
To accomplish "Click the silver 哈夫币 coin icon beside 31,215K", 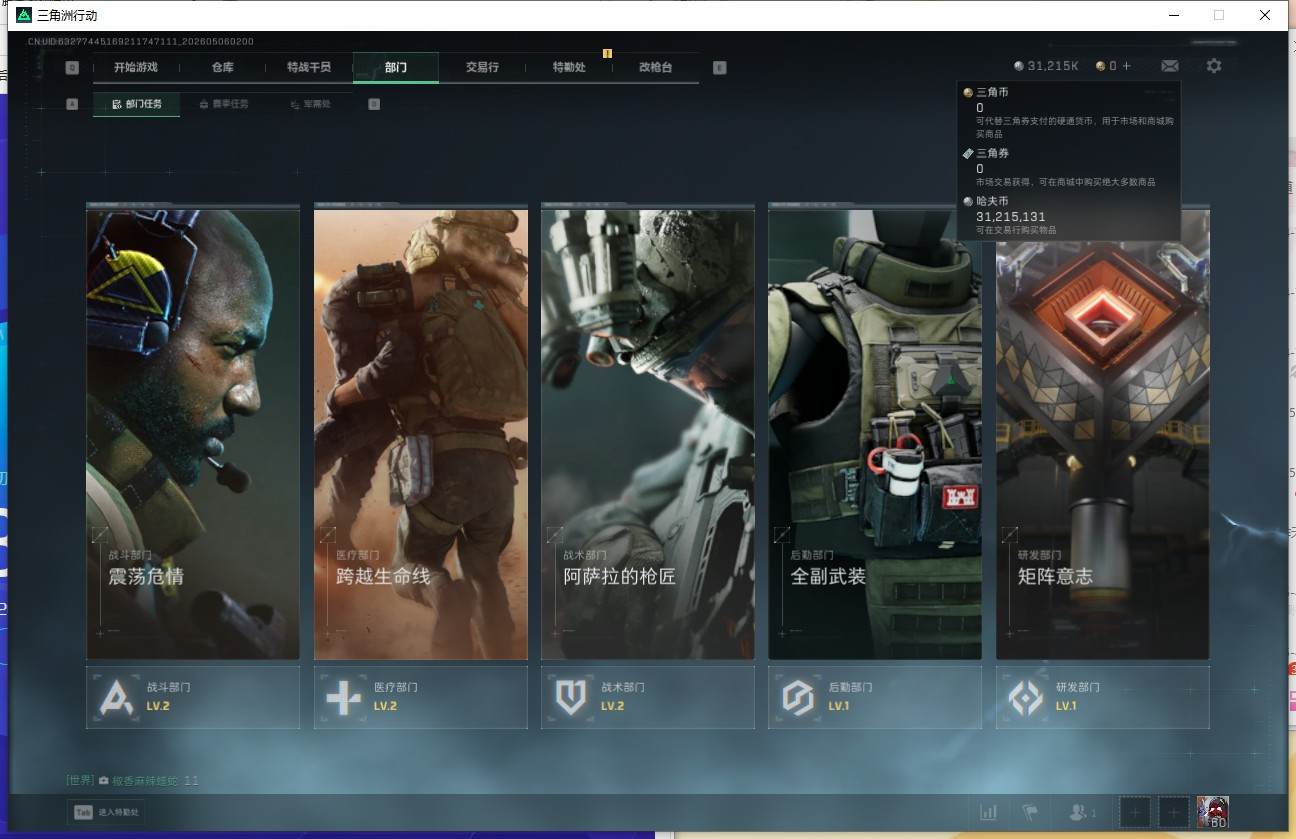I will pyautogui.click(x=1019, y=66).
